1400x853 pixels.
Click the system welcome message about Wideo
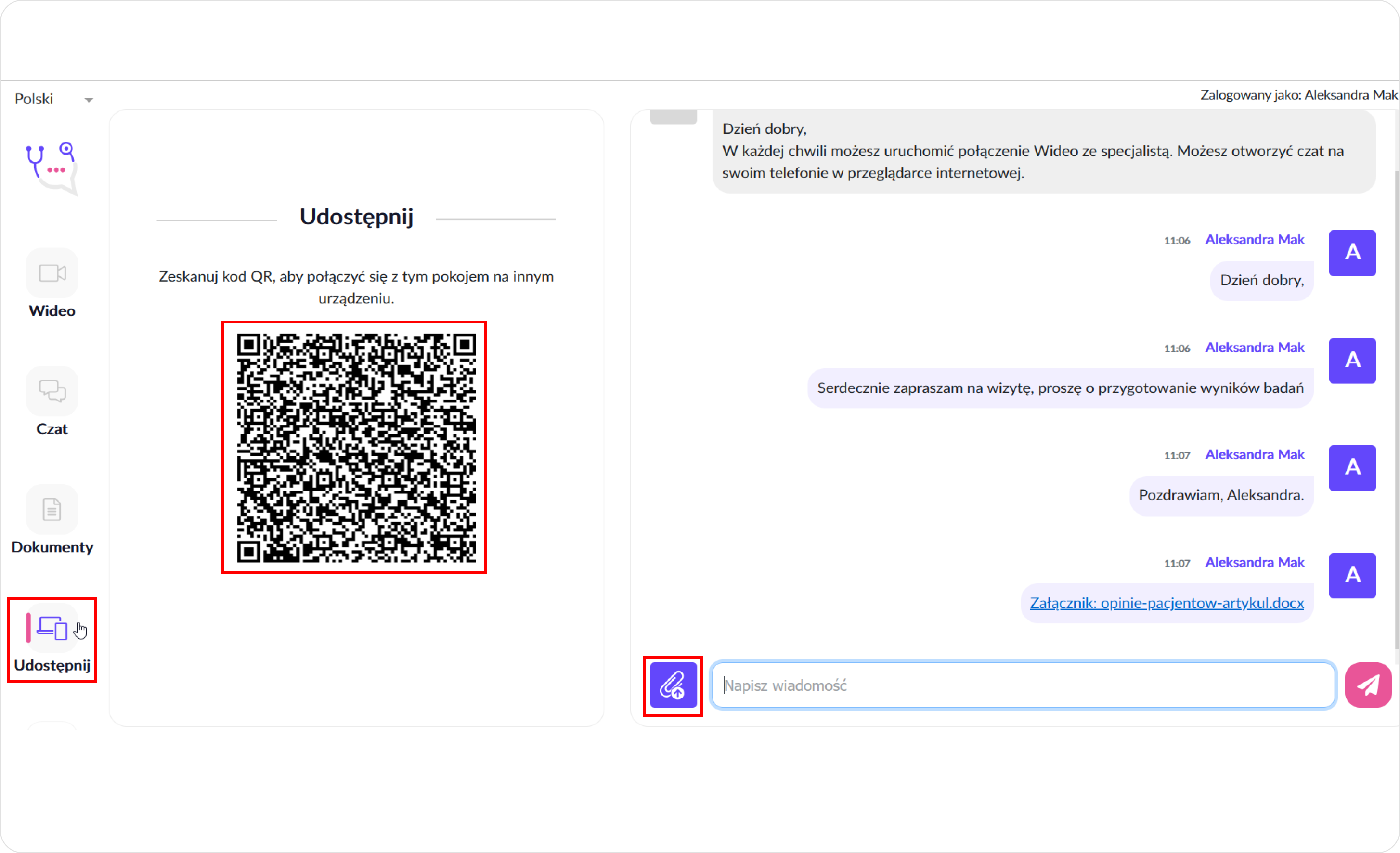(1044, 151)
